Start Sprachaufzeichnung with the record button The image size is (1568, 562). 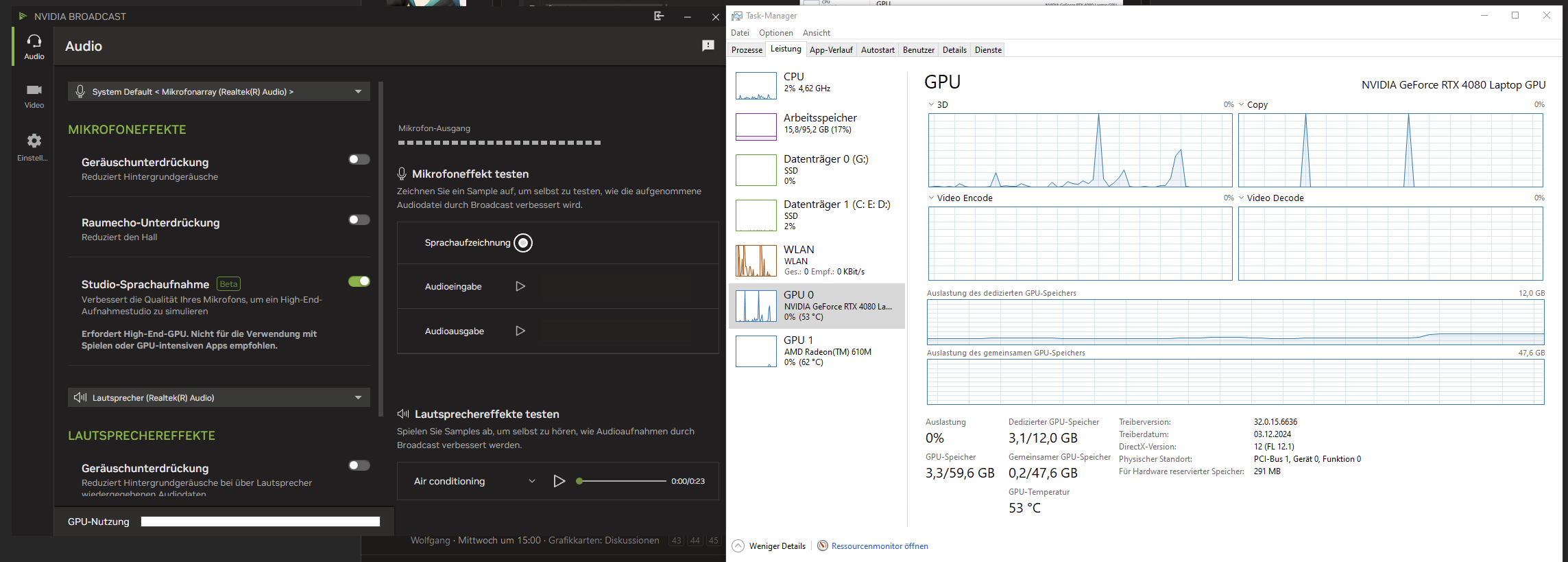523,243
